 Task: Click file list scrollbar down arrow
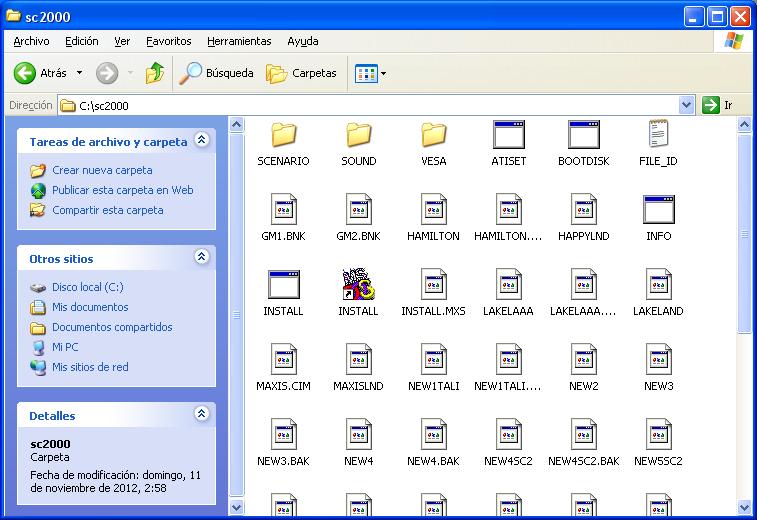[x=745, y=507]
